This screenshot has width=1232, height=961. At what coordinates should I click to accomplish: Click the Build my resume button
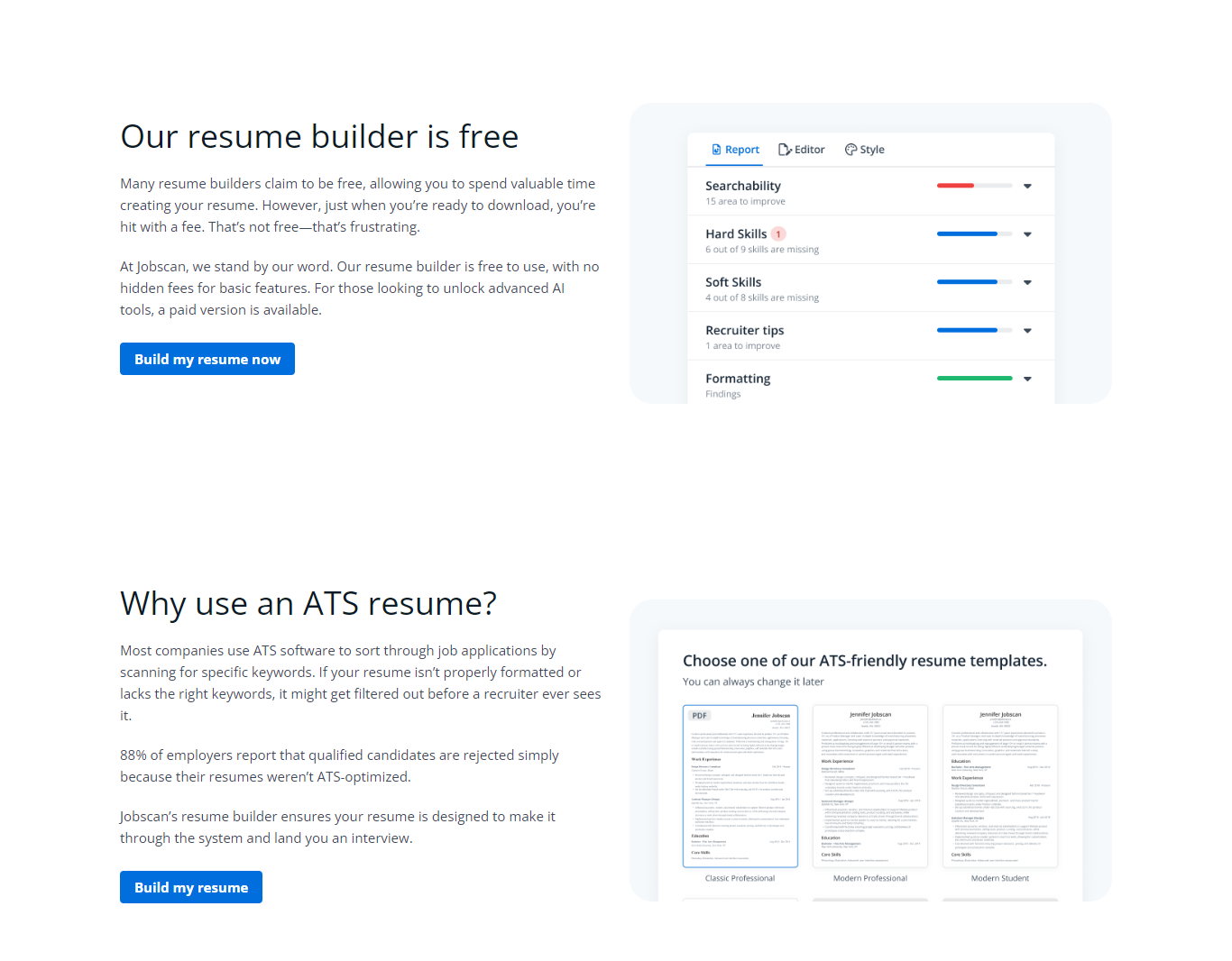(190, 887)
